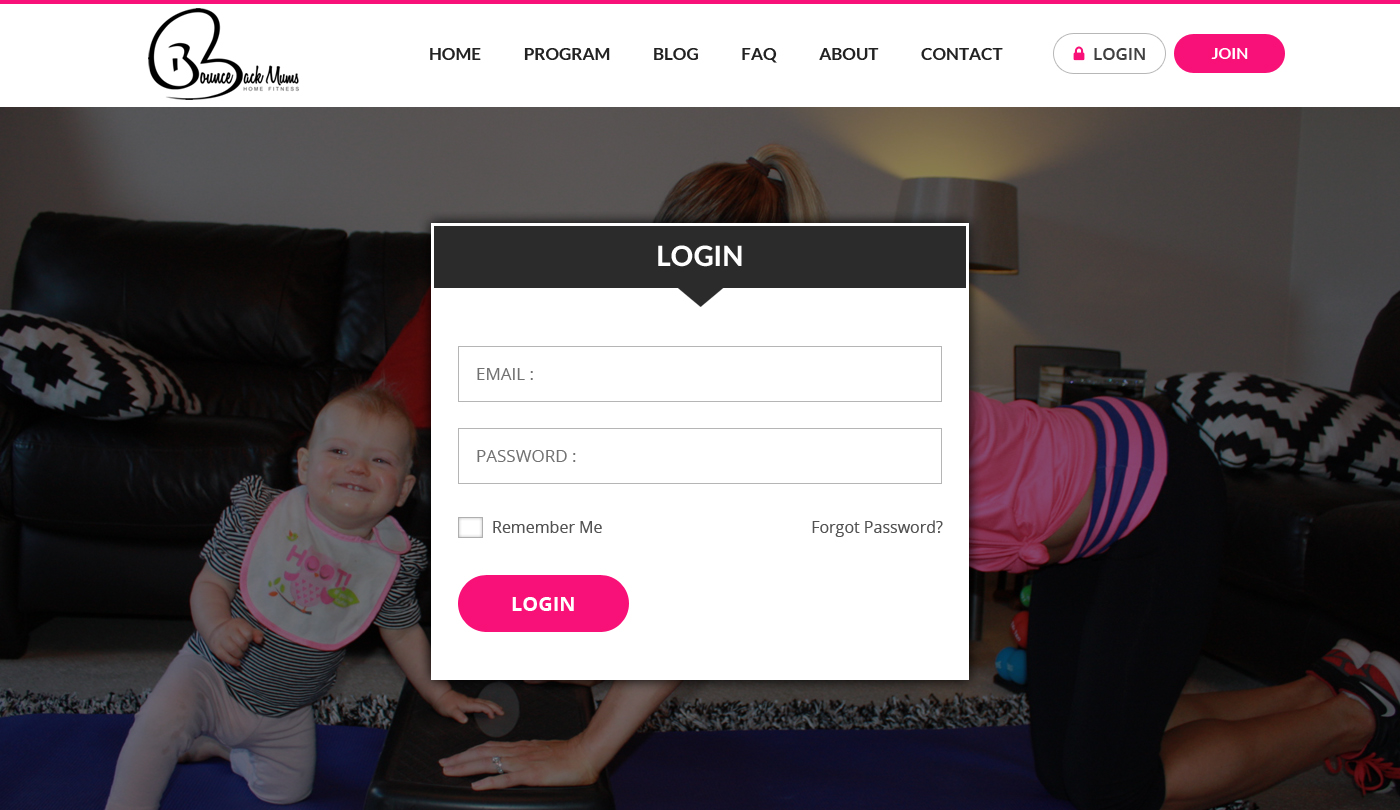
Task: Click the downward triangle pointer under the Login header
Action: (x=700, y=297)
